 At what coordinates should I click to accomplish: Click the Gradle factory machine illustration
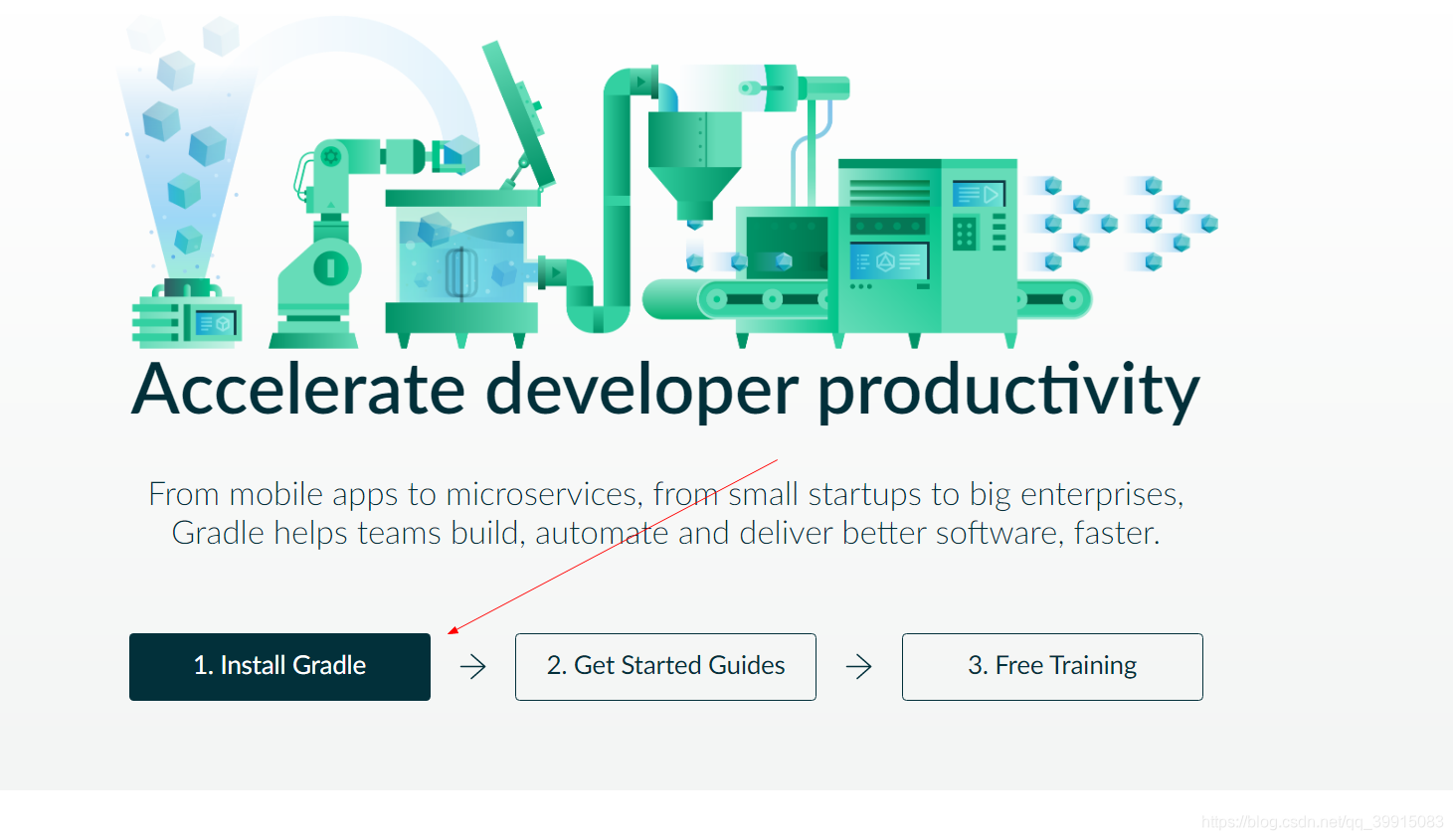pyautogui.click(x=666, y=184)
